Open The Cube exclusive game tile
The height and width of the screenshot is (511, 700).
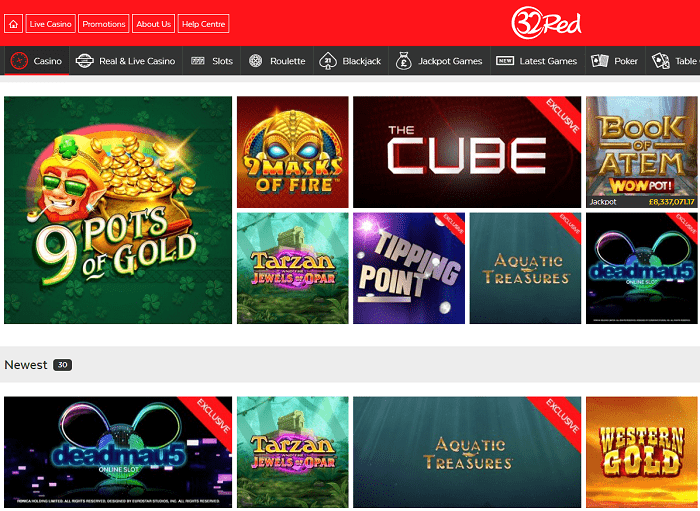pos(467,152)
